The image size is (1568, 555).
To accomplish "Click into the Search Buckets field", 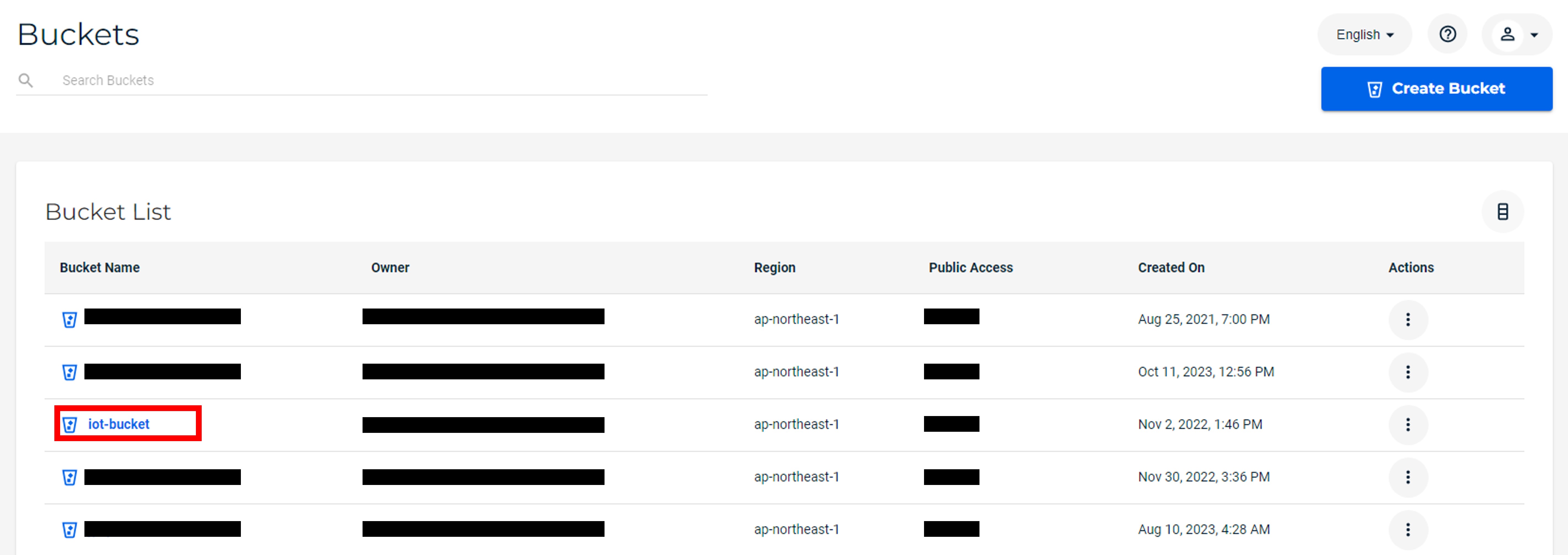I will (365, 80).
